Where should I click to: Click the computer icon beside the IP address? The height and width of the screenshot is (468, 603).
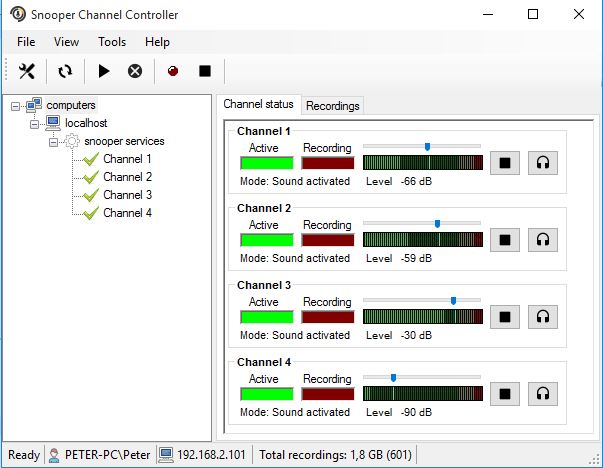(x=166, y=455)
